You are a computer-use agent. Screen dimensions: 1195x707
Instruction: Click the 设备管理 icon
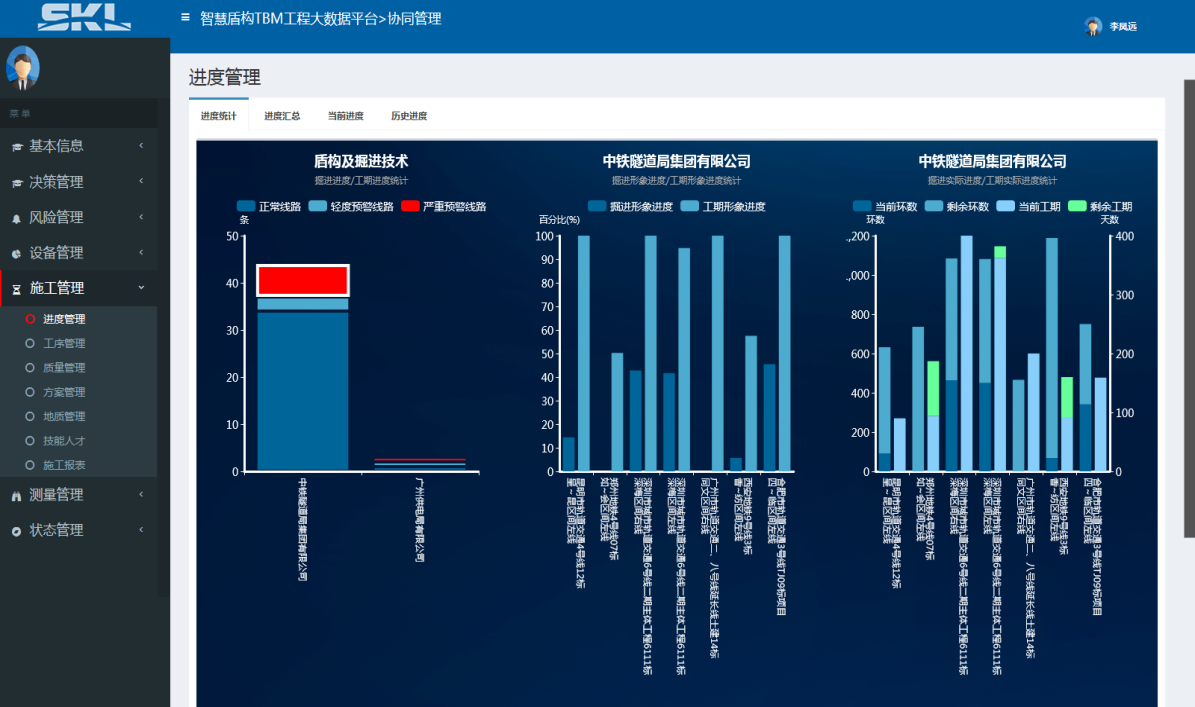click(17, 254)
